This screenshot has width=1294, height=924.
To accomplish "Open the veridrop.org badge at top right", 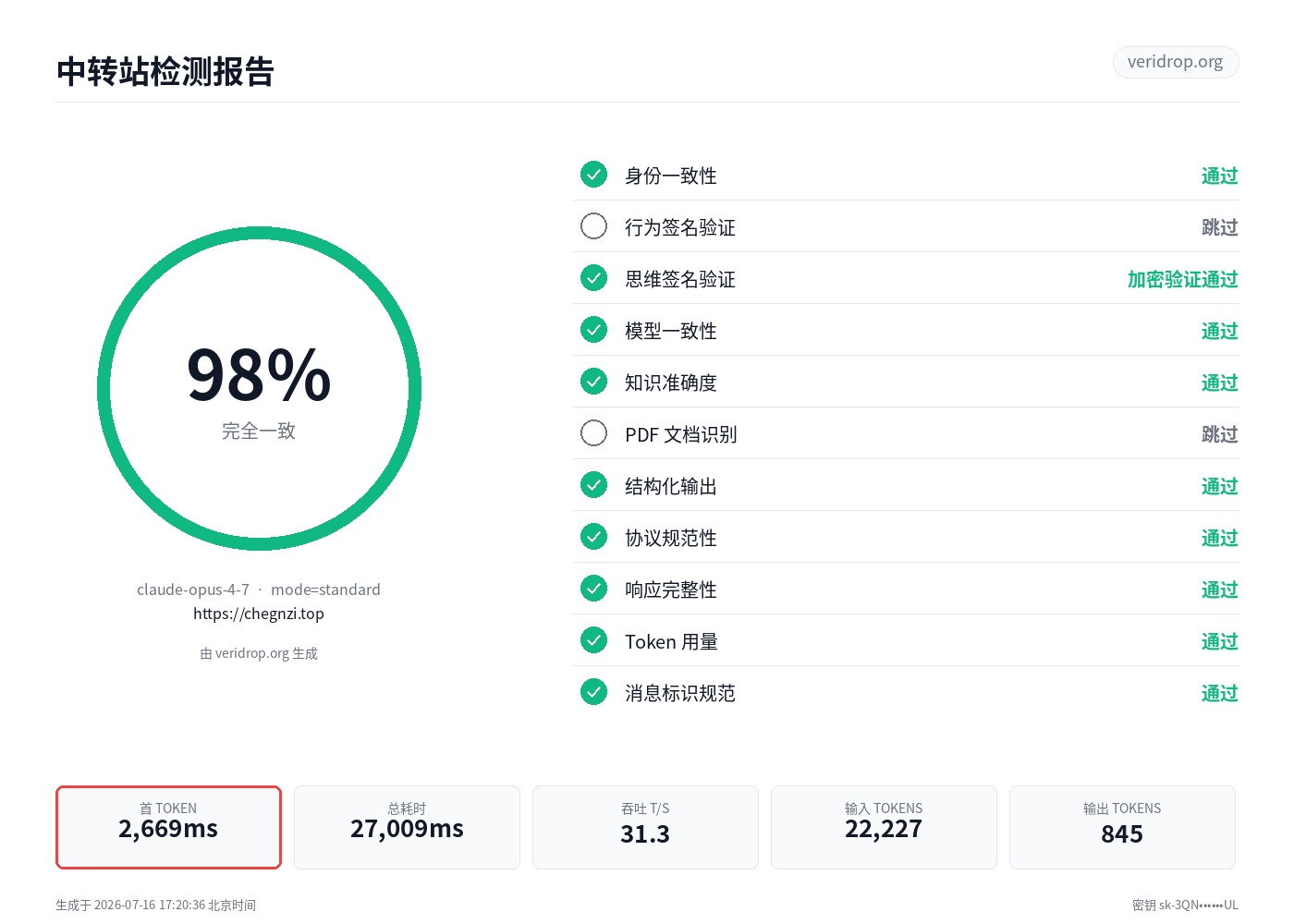I will click(x=1176, y=62).
